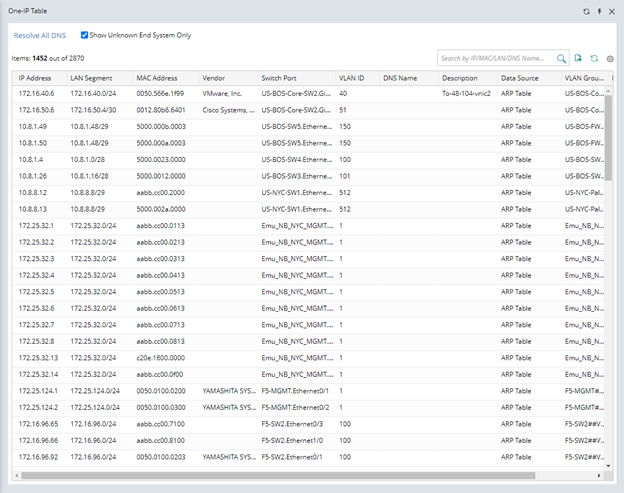Select the row with IP 172.16.40.6
The width and height of the screenshot is (624, 493).
pyautogui.click(x=300, y=93)
